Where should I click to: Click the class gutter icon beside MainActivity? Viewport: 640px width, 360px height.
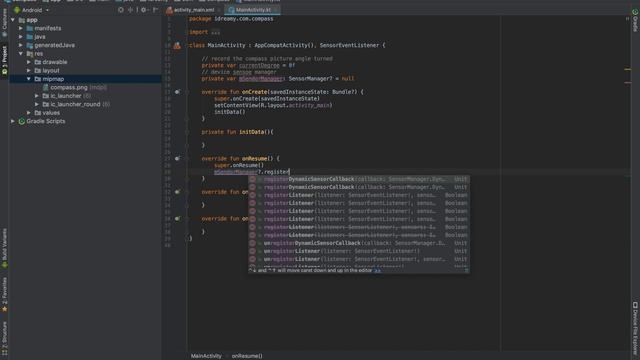(x=177, y=46)
